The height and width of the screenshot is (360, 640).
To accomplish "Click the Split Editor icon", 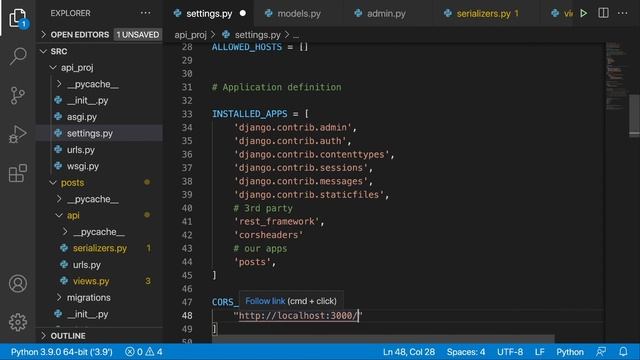I will (x=603, y=13).
